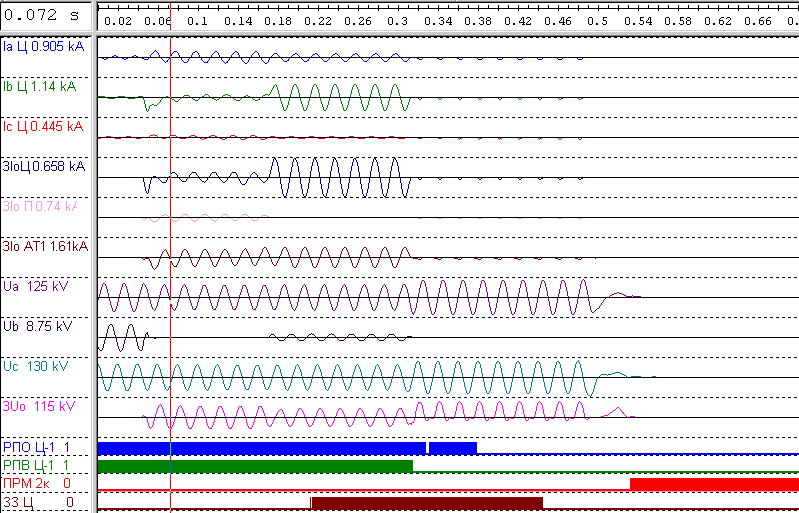Screen dimensions: 799x513
Task: Click the 0.1 mark on time ruler
Action: [x=197, y=21]
